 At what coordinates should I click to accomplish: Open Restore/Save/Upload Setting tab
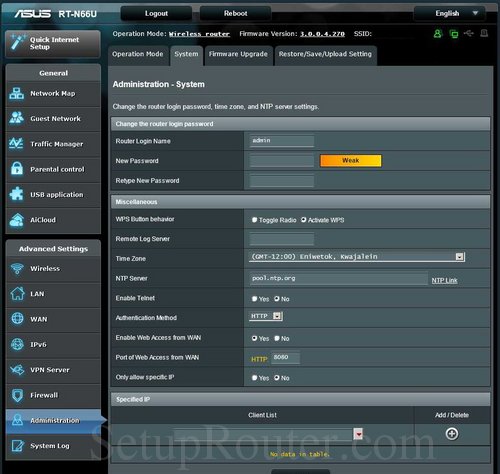click(x=325, y=54)
